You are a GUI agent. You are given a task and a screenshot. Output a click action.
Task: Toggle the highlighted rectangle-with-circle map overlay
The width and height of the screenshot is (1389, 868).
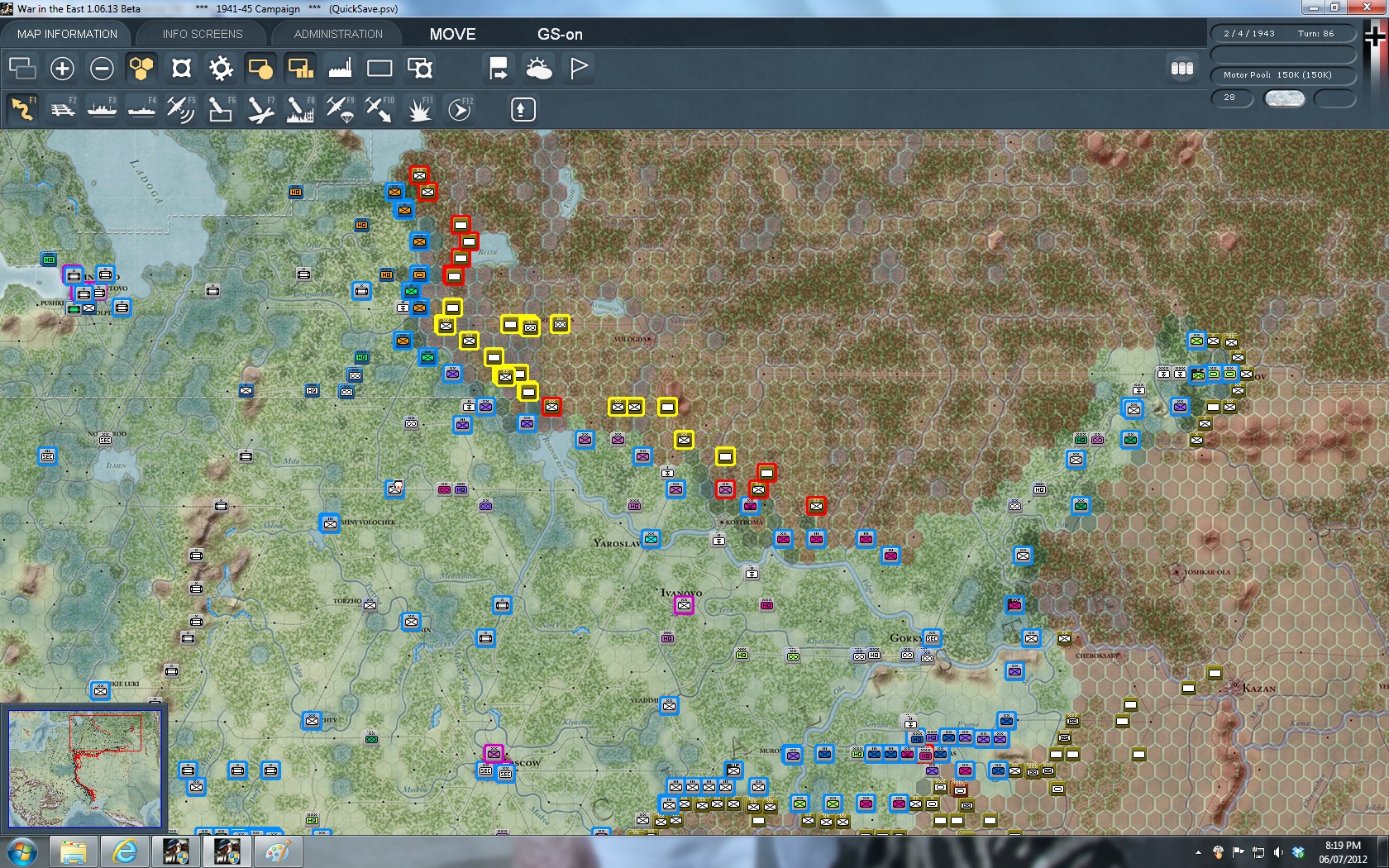click(x=260, y=68)
